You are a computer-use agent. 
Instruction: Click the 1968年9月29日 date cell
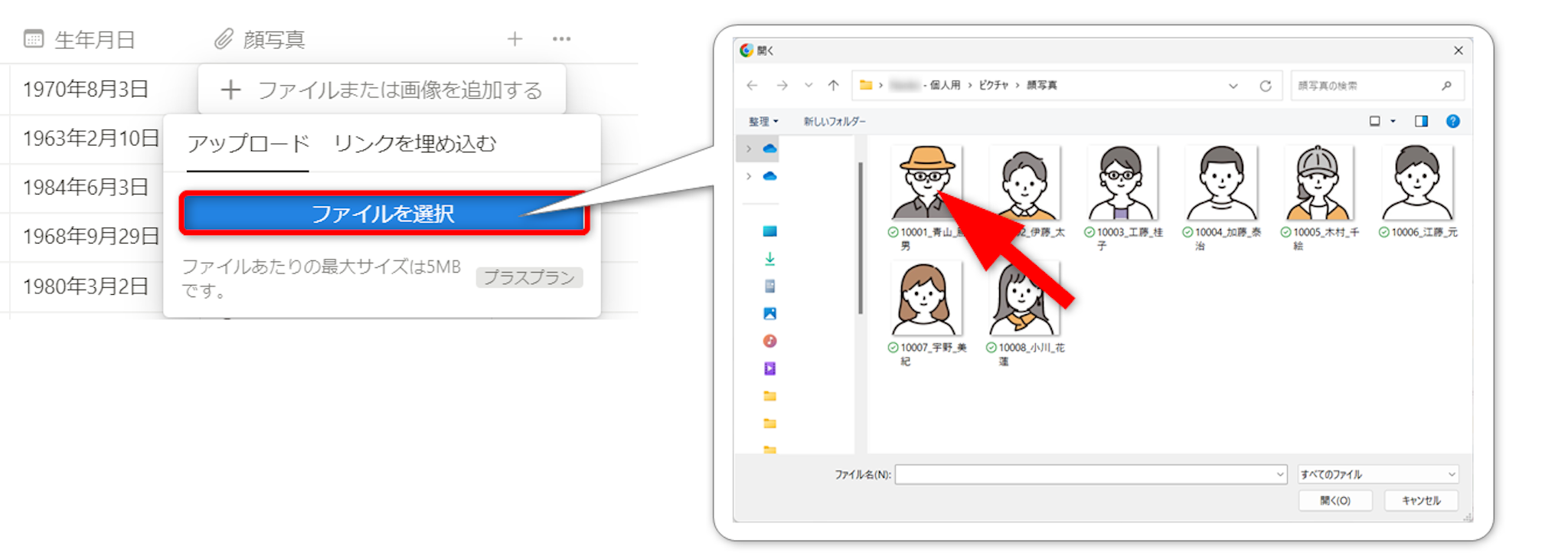point(91,237)
